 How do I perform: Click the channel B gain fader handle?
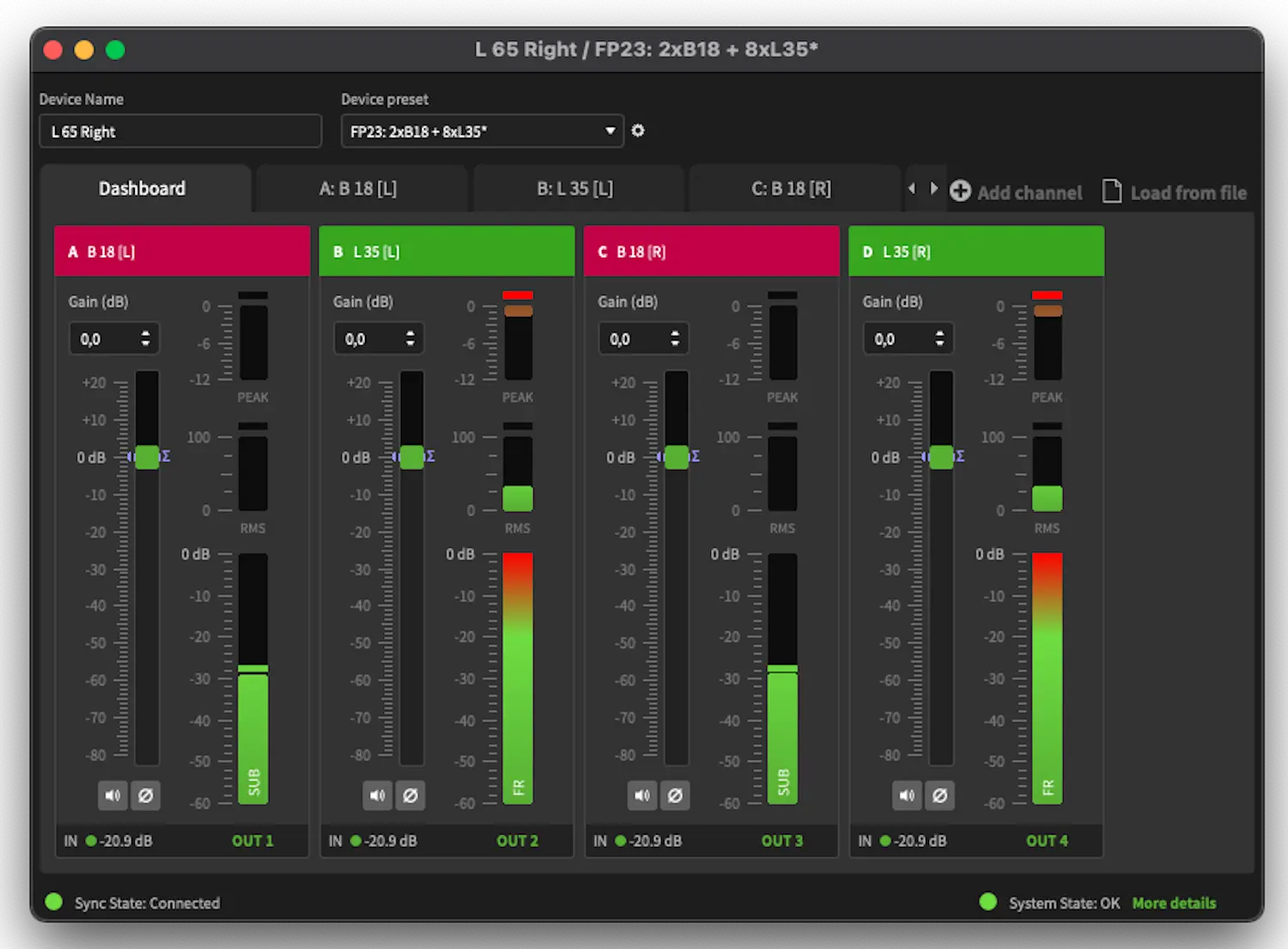pos(412,457)
